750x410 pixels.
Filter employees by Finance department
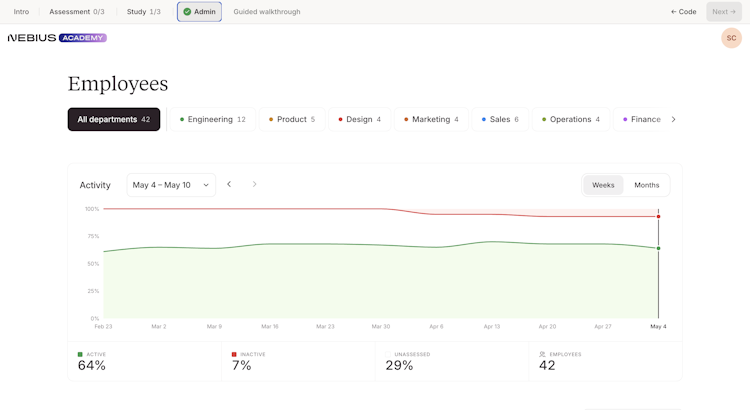641,119
